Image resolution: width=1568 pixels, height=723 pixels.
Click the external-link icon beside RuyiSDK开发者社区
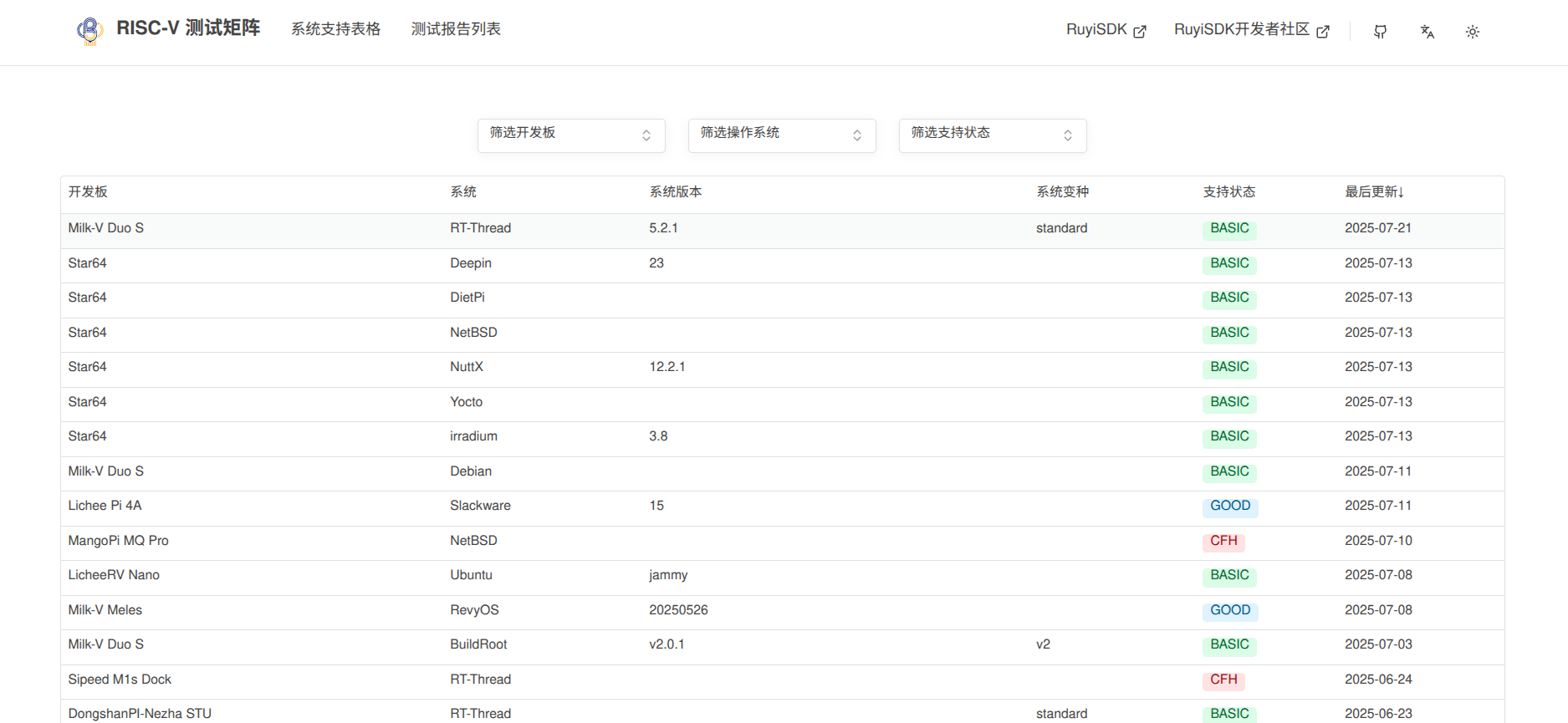1322,32
